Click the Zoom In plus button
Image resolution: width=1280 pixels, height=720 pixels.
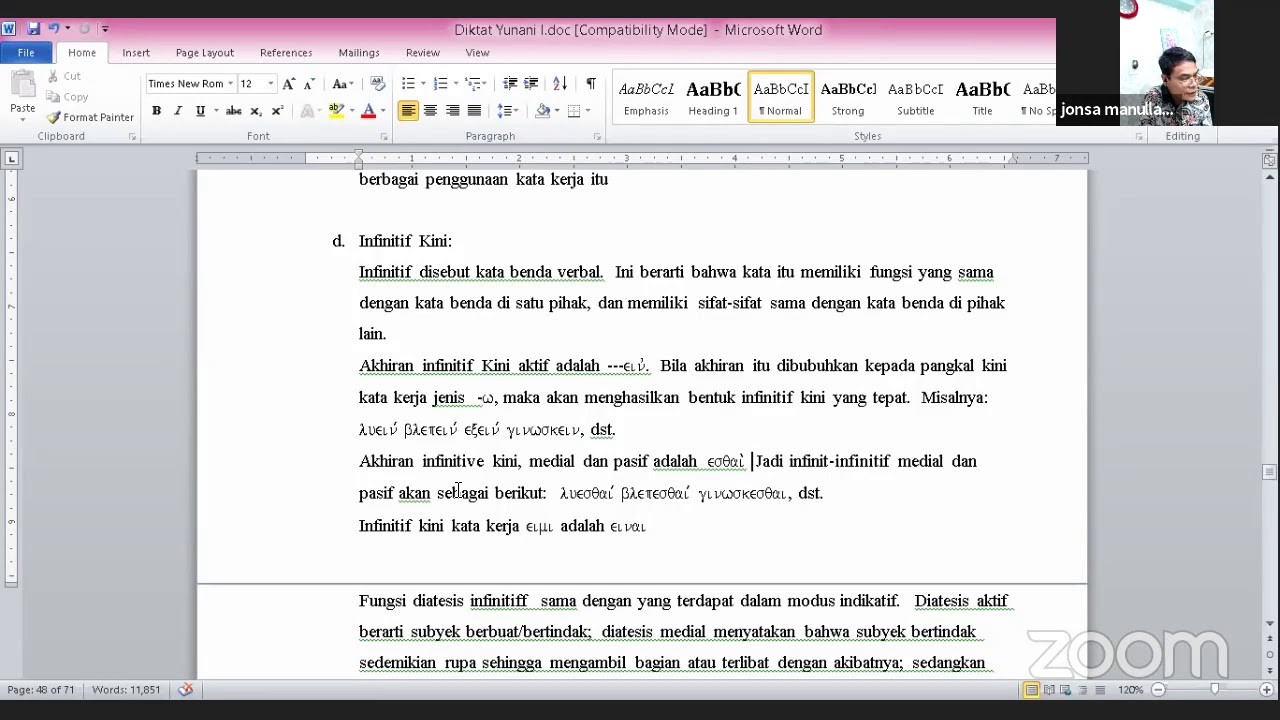[1266, 690]
